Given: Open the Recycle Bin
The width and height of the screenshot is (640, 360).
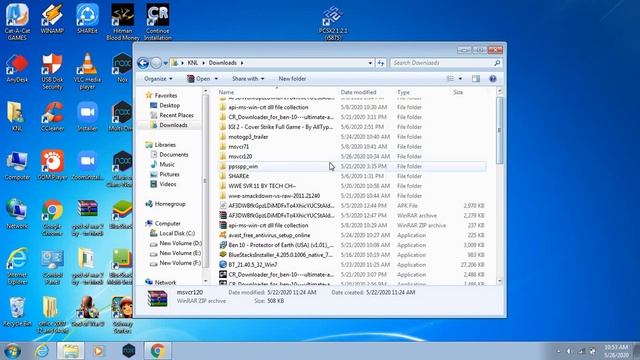Looking at the screenshot, I should click(x=17, y=312).
